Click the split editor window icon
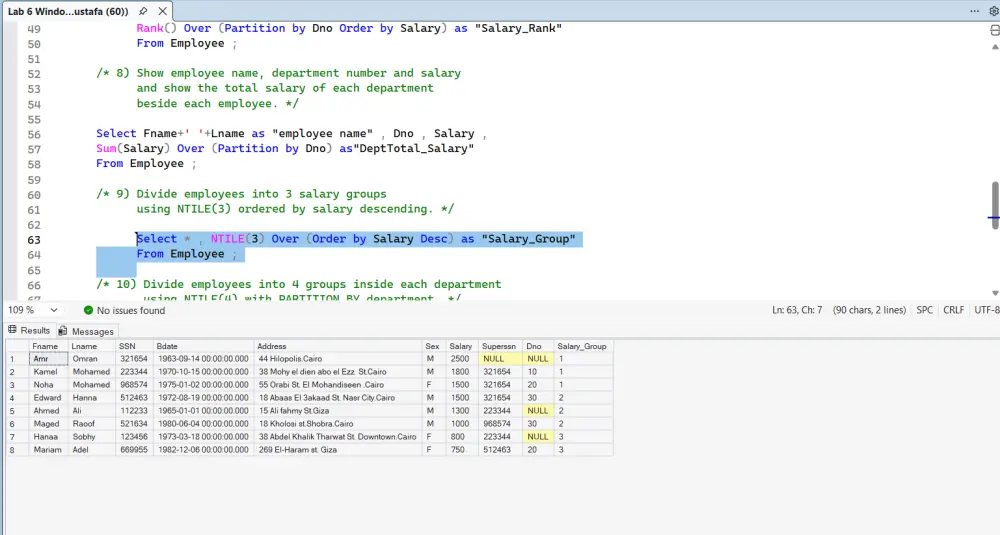 coord(994,31)
